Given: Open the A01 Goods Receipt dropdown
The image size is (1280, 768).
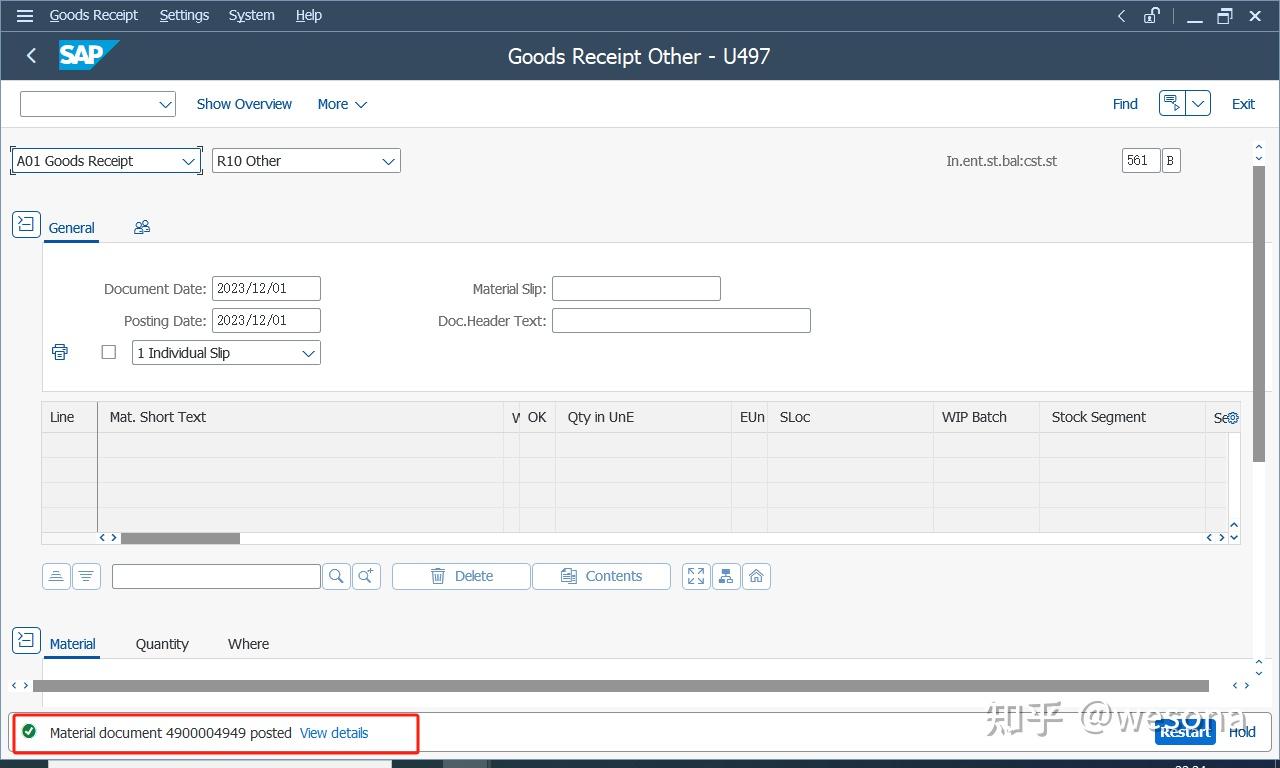Looking at the screenshot, I should [x=188, y=161].
